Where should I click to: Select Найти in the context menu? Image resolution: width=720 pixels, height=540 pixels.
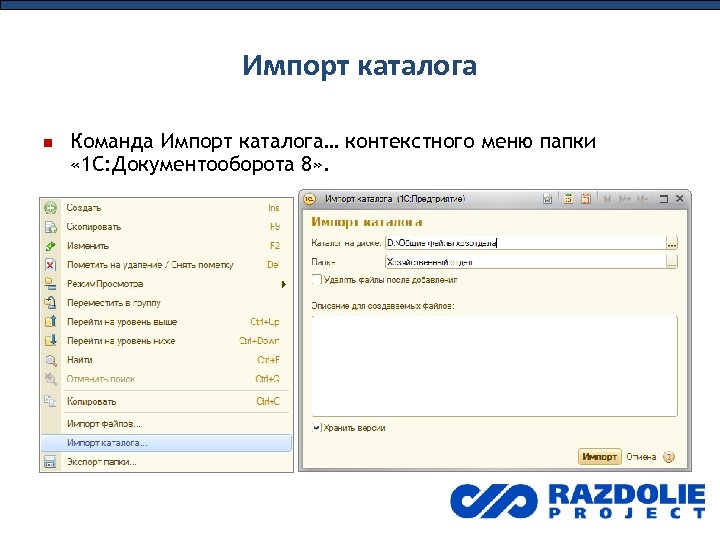coord(167,360)
